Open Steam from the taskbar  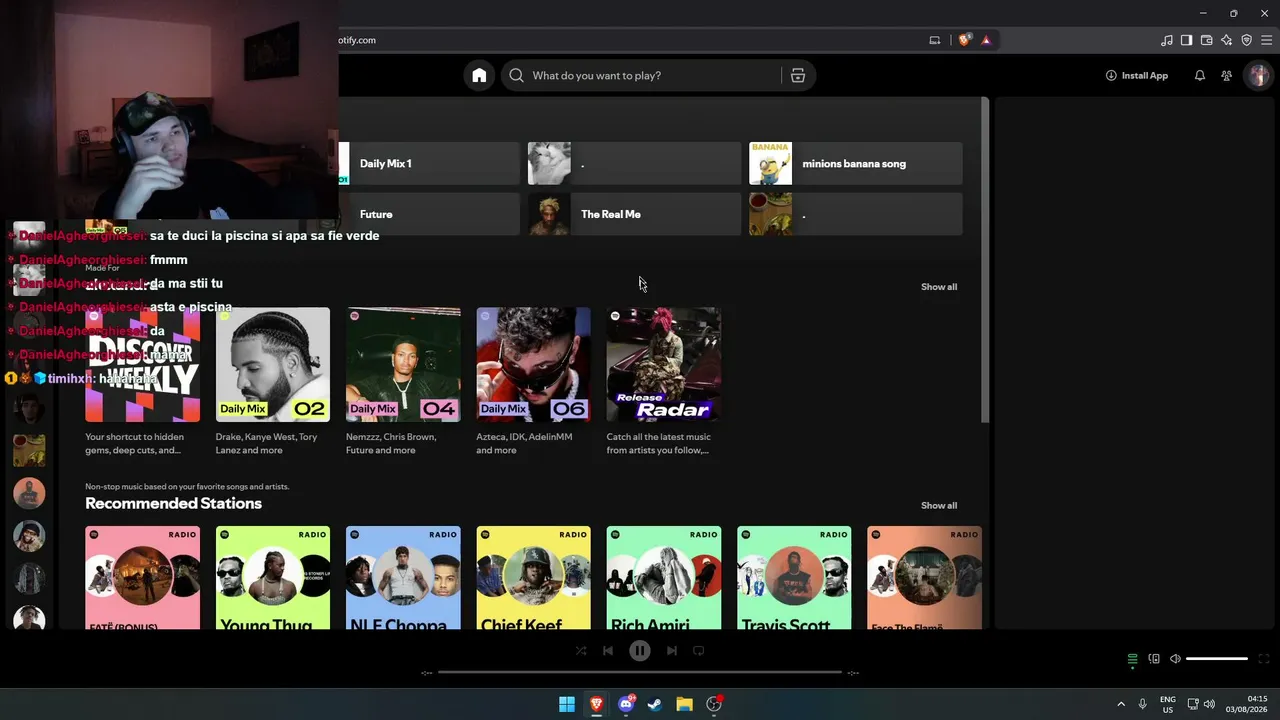(655, 704)
